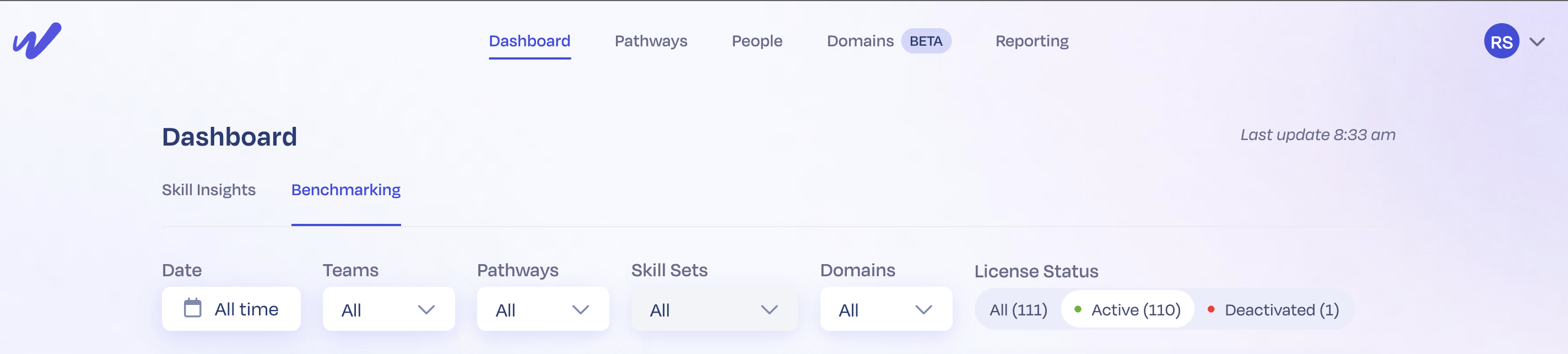
Task: Click the BETA badge next to Domains
Action: [x=927, y=41]
